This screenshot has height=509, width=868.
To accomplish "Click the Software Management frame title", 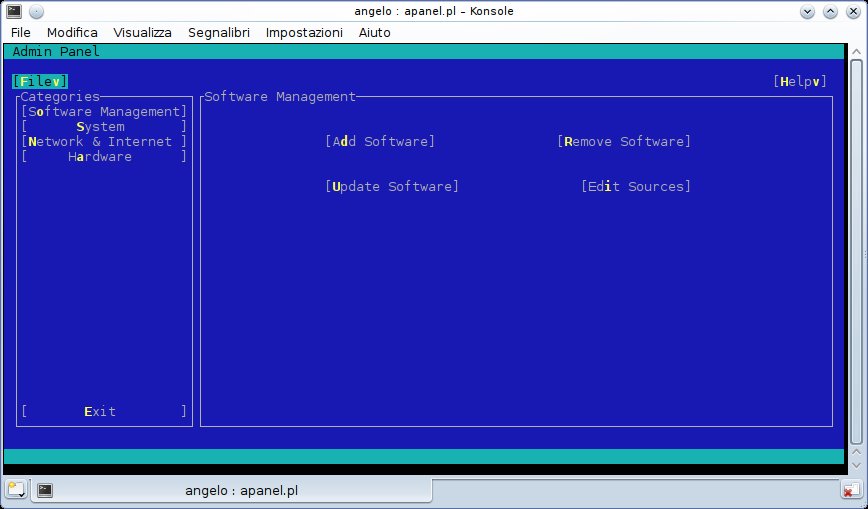I will pyautogui.click(x=280, y=96).
